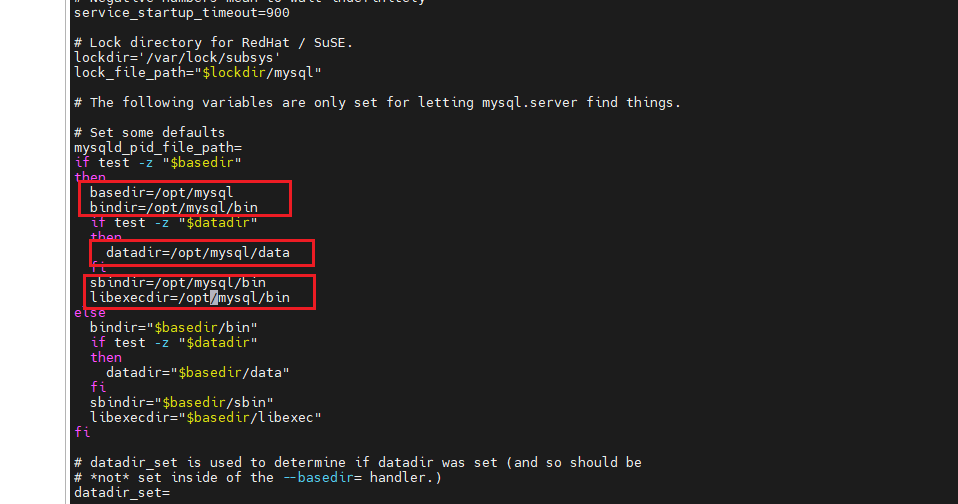Click the cyan --basedir= text
The height and width of the screenshot is (504, 958).
318,477
